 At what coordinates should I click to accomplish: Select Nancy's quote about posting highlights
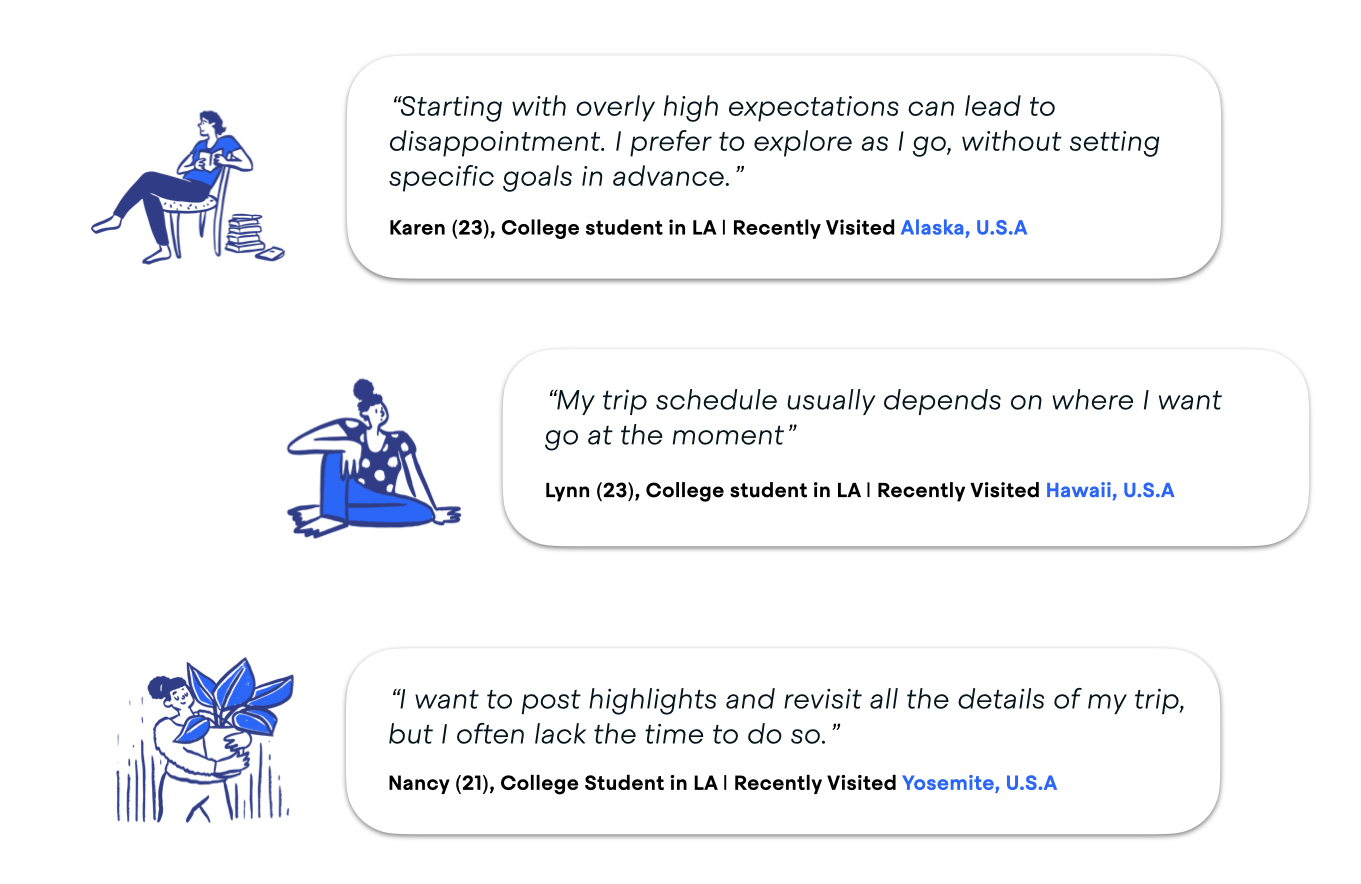click(786, 716)
